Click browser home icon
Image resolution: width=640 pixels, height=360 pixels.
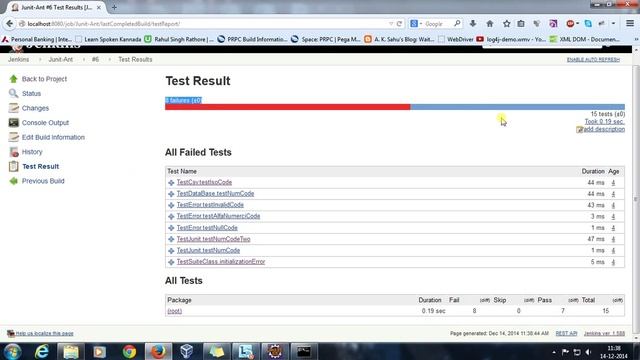pos(489,24)
